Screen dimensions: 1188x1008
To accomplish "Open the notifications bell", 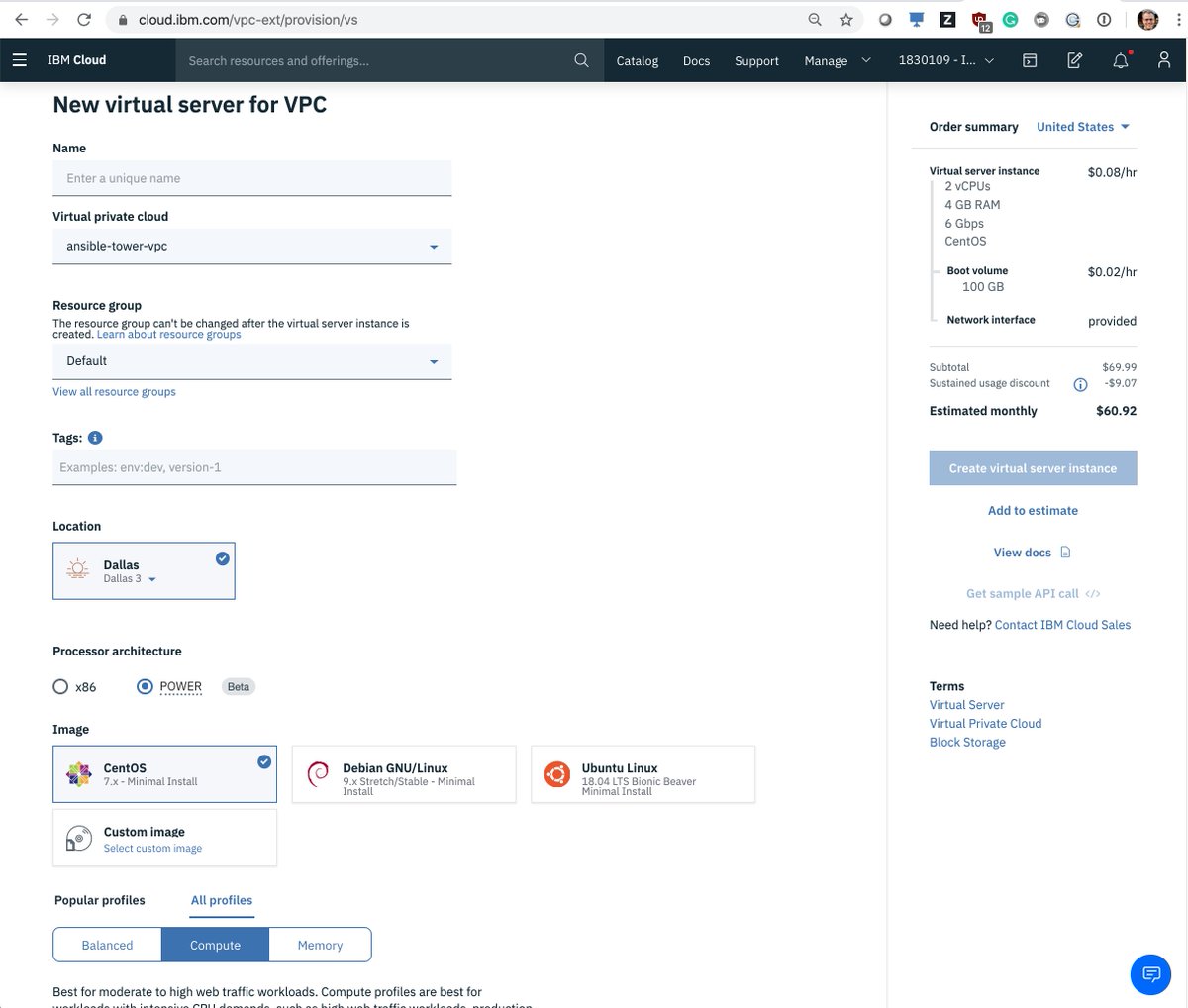I will (x=1121, y=60).
